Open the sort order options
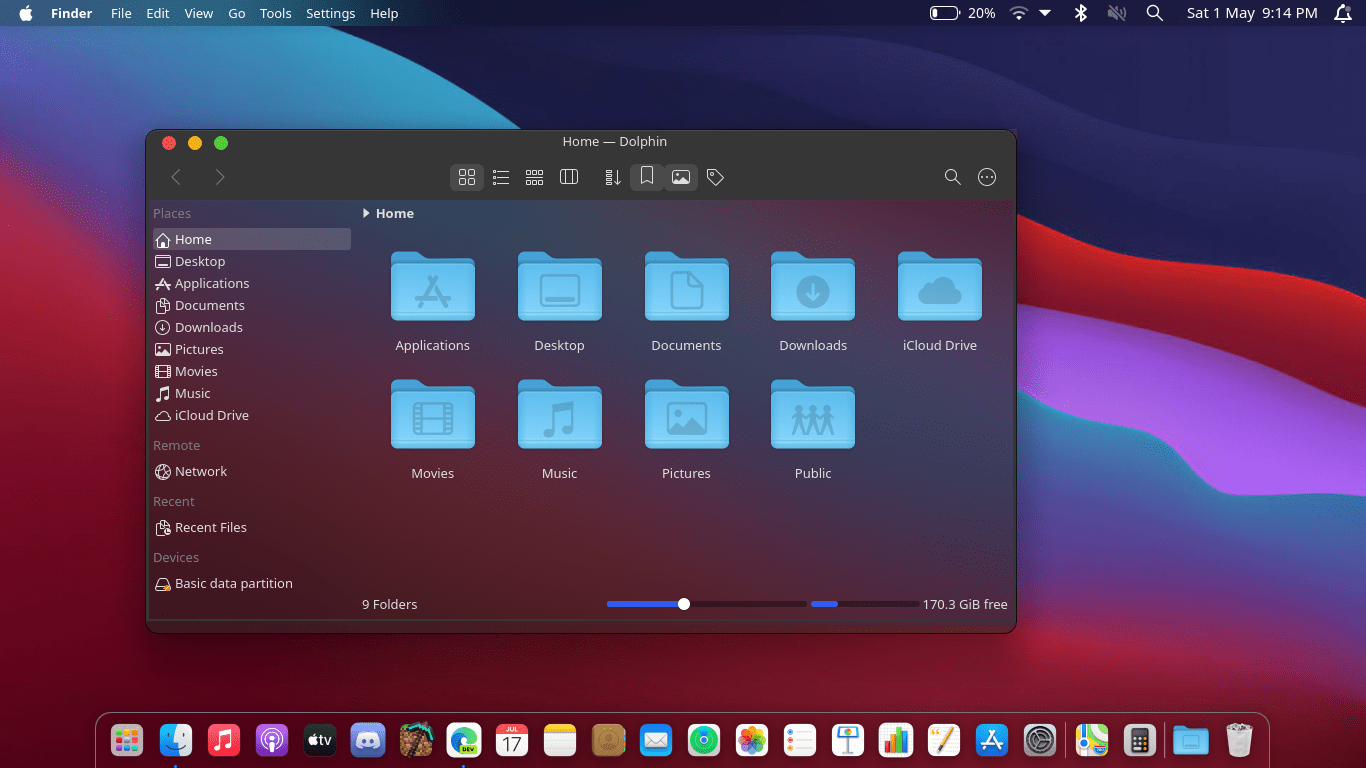The width and height of the screenshot is (1366, 768). pos(612,177)
